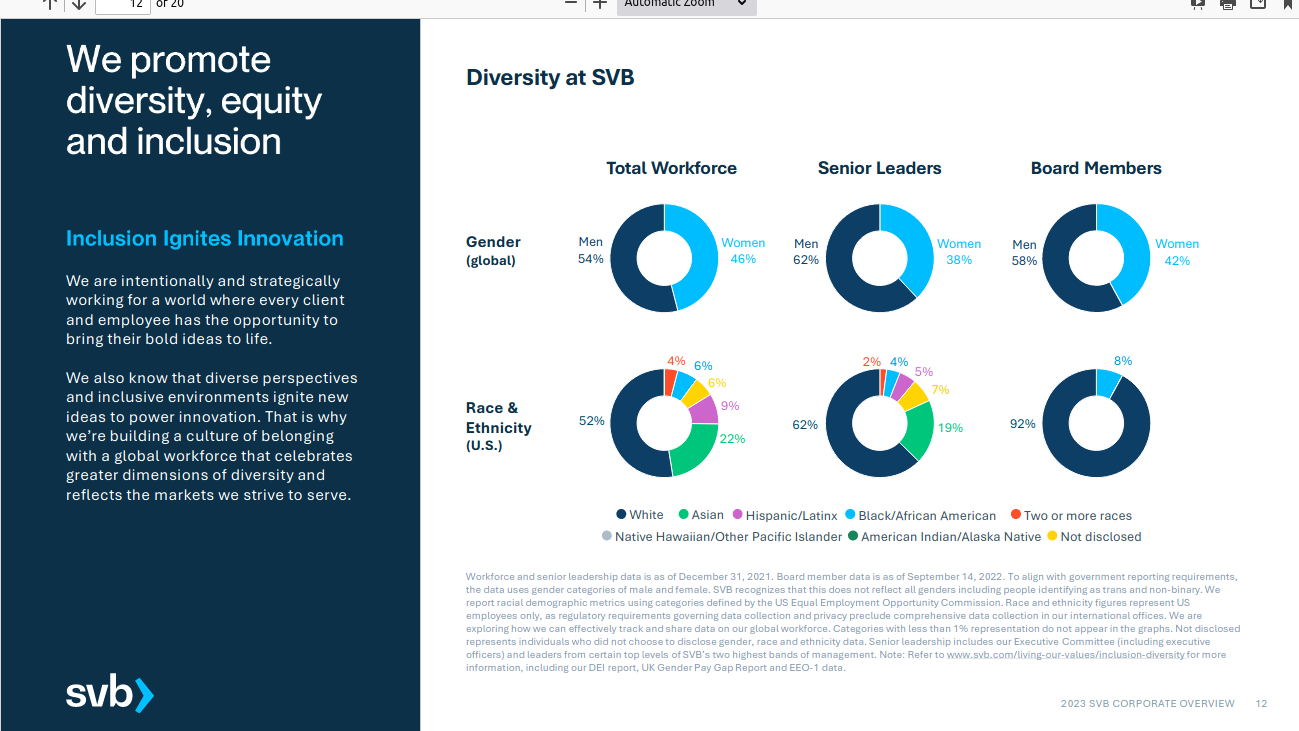The width and height of the screenshot is (1299, 731).
Task: Click the '92%' Board Members label
Action: pos(1023,424)
